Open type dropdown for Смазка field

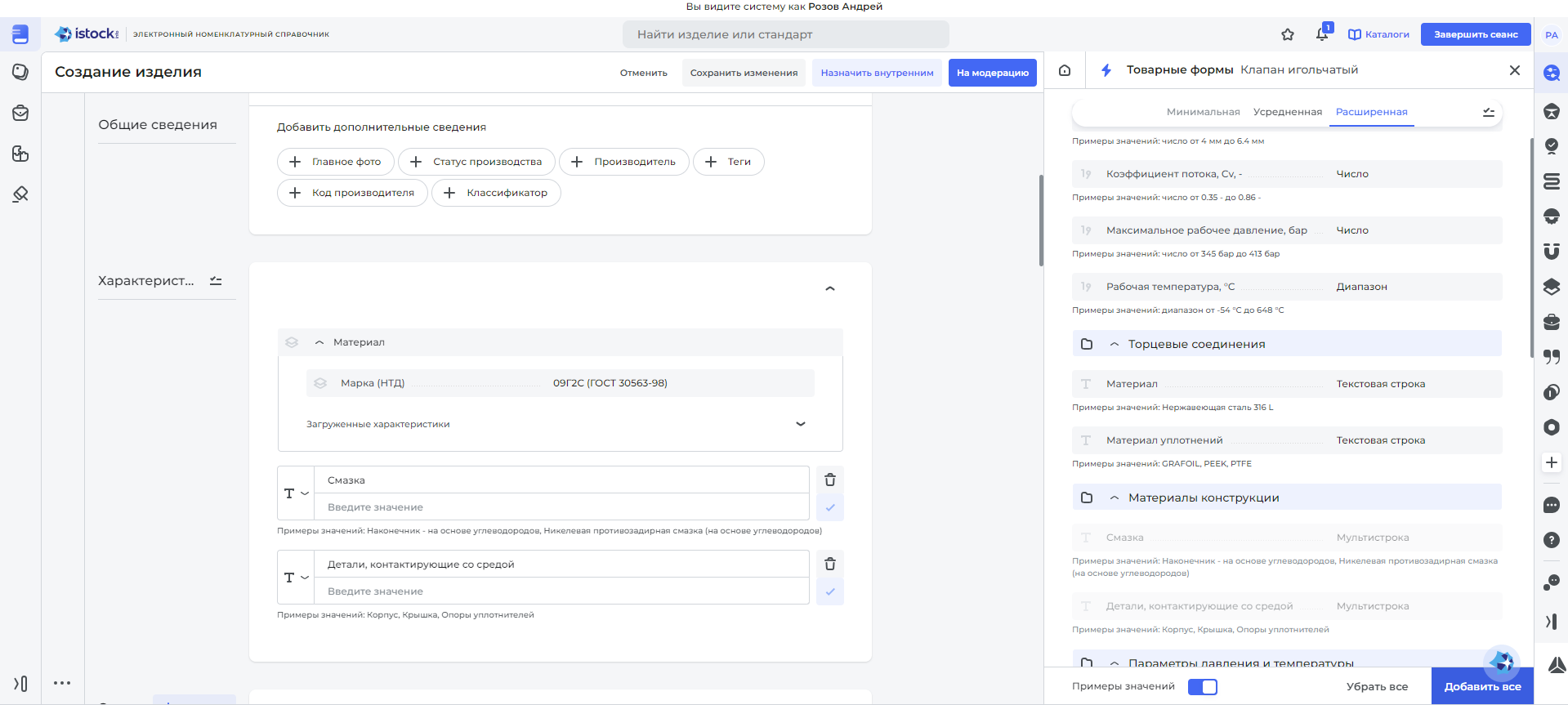coord(296,493)
